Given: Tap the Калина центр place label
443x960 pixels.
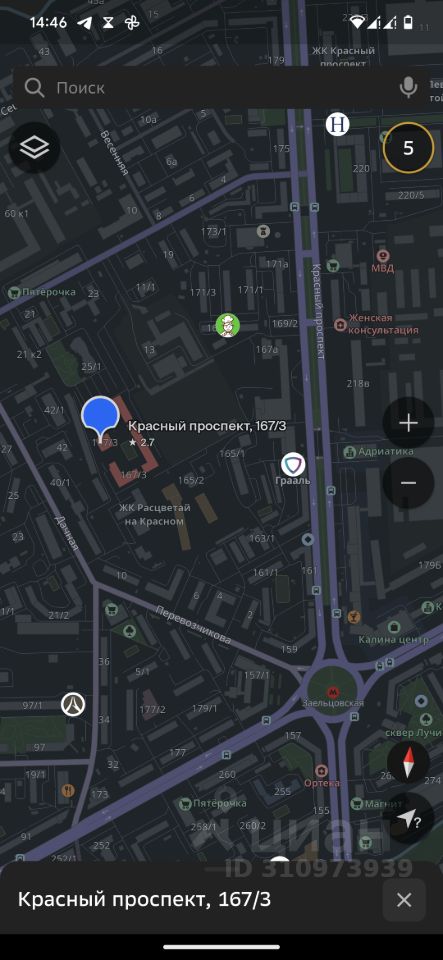Looking at the screenshot, I should tap(393, 640).
